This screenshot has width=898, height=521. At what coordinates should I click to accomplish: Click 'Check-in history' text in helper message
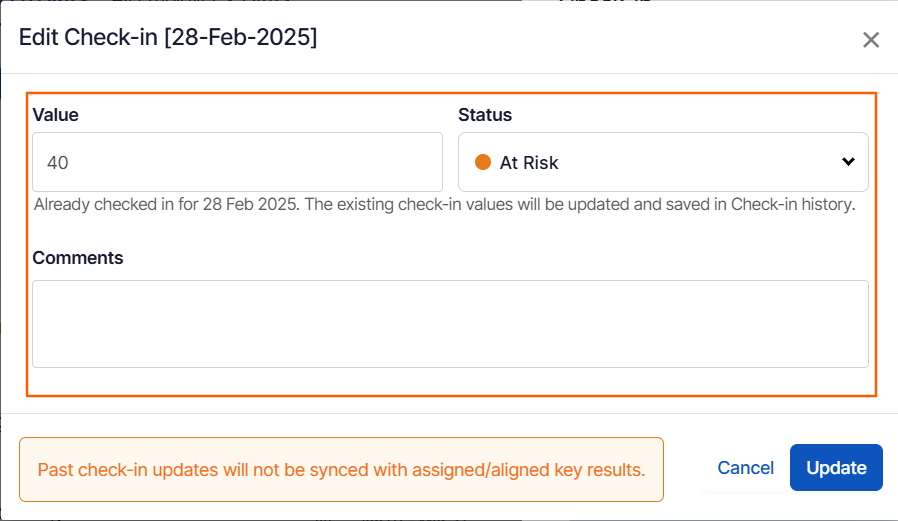(x=792, y=204)
